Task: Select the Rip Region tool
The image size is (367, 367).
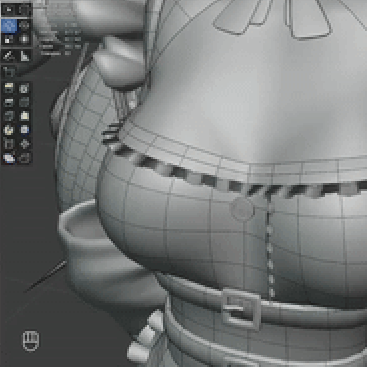Action: [x=24, y=158]
